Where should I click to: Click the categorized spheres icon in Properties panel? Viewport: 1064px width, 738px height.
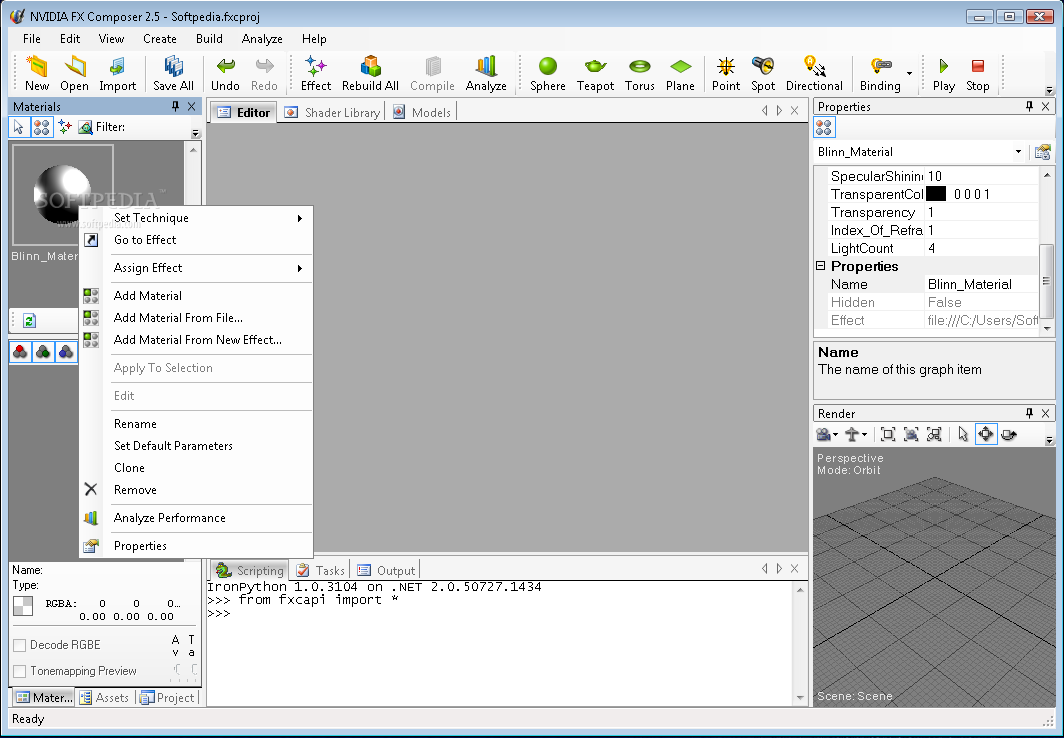point(824,128)
